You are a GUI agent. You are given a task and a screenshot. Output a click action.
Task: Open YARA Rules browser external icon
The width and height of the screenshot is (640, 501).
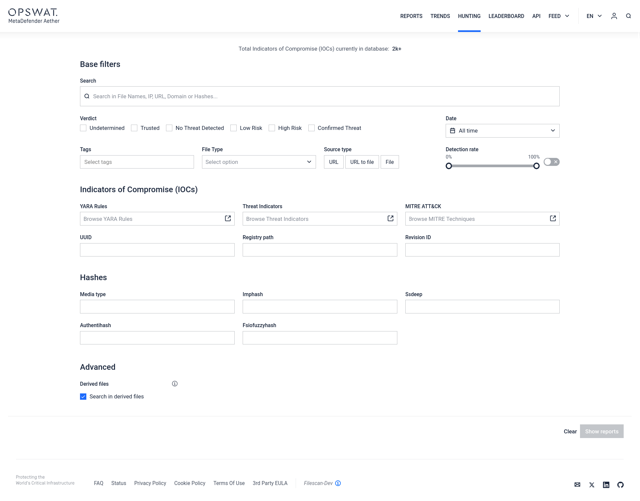pyautogui.click(x=228, y=218)
